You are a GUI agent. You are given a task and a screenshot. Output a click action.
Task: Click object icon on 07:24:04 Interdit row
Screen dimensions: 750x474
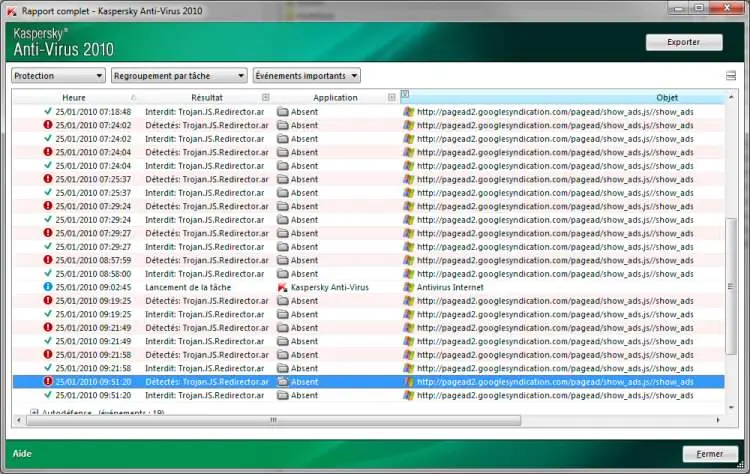[x=408, y=165]
